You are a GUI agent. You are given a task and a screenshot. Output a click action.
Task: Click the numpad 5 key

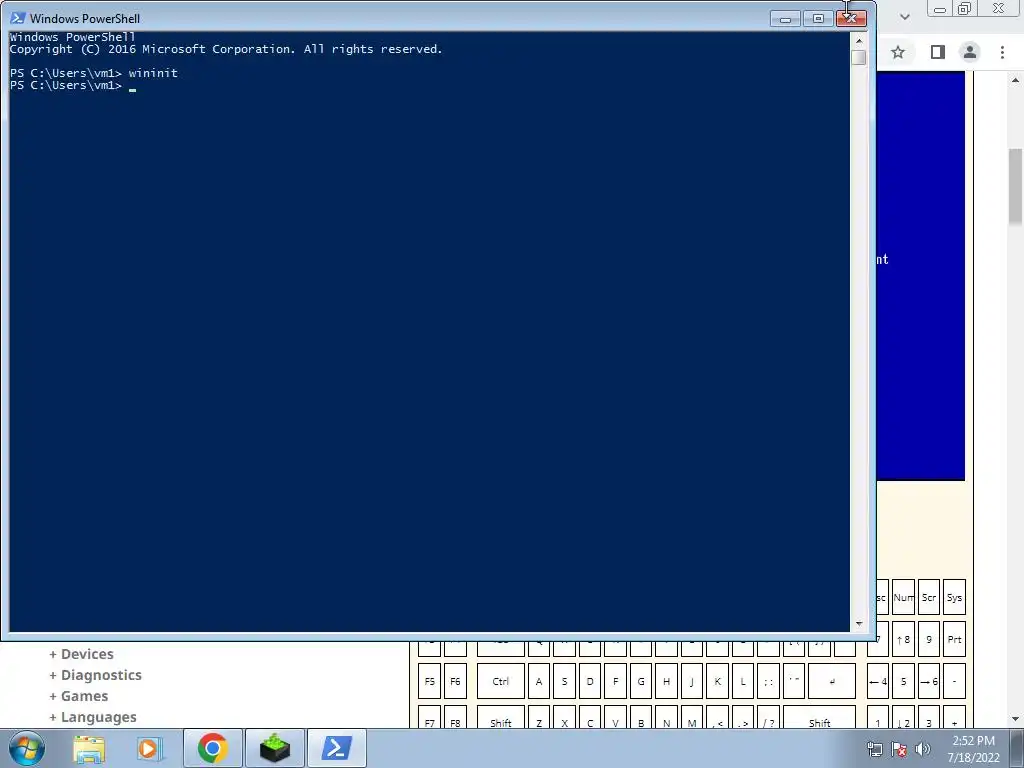coord(903,681)
